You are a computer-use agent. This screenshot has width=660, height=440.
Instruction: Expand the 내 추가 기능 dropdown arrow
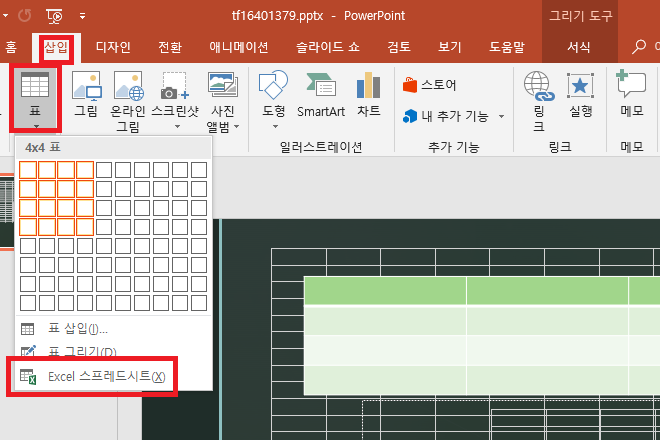coord(501,116)
